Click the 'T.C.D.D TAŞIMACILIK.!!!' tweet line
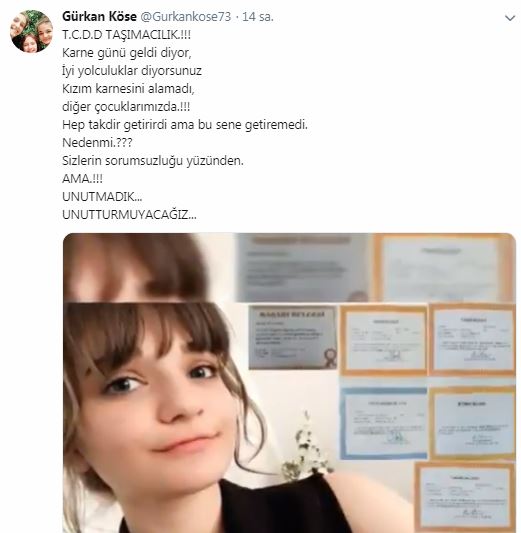The height and width of the screenshot is (533, 521). 126,35
